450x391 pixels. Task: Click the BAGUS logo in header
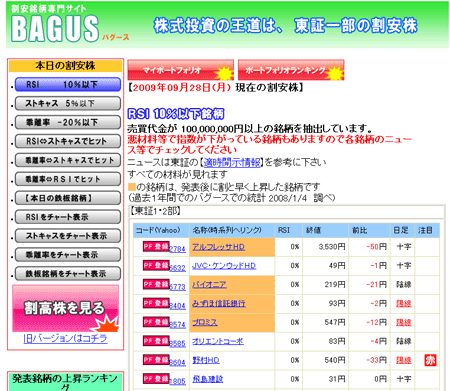click(55, 29)
